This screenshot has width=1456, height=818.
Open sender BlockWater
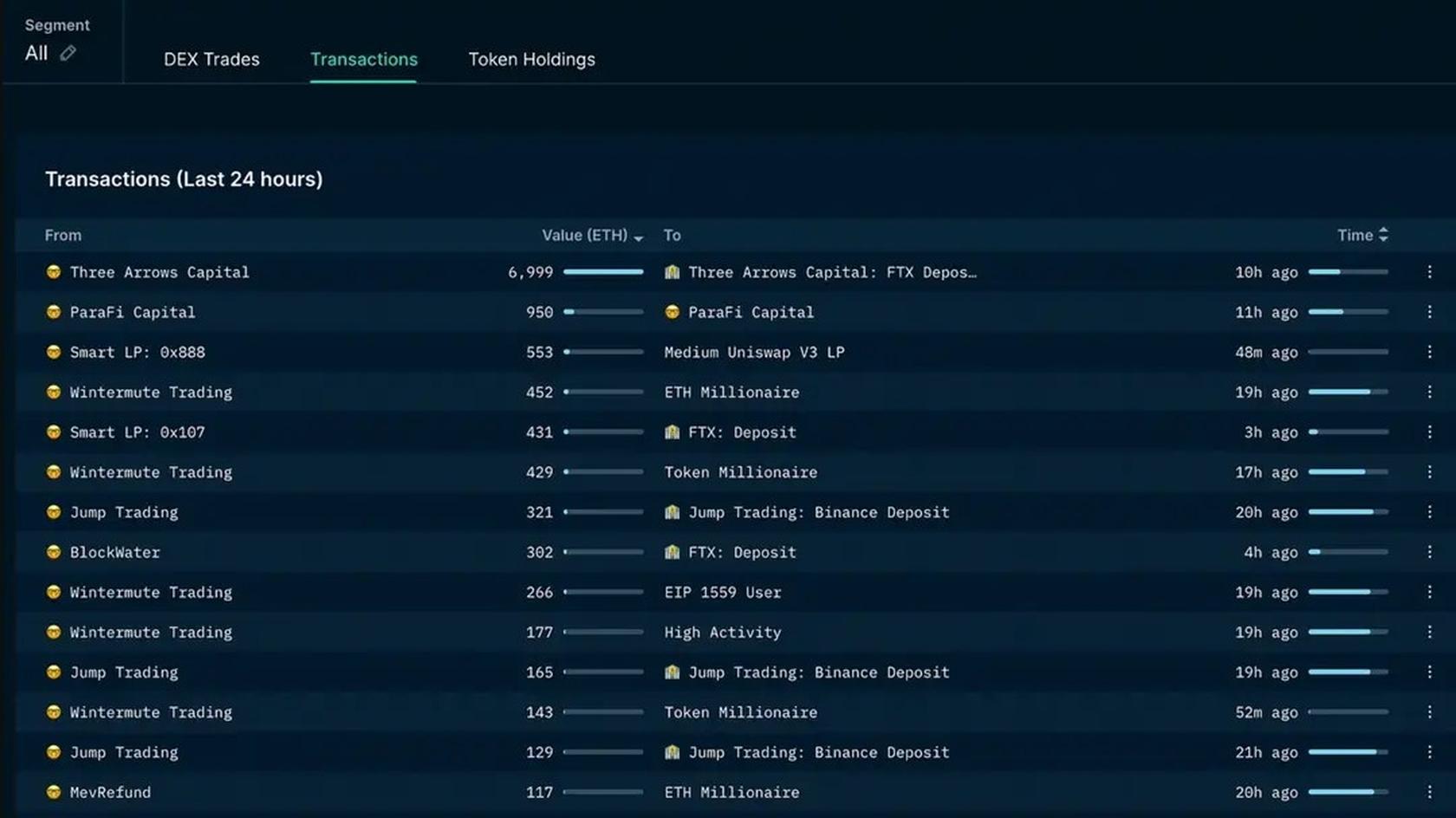pyautogui.click(x=114, y=552)
